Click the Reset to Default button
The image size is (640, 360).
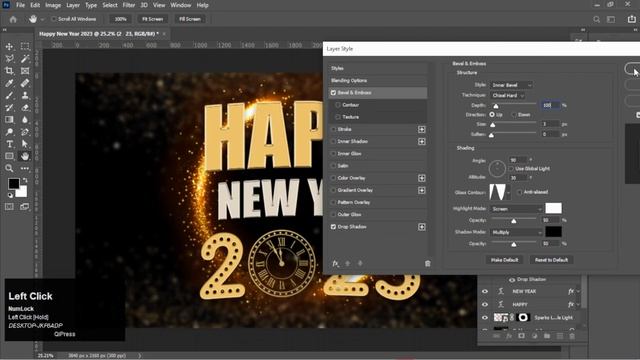(551, 260)
